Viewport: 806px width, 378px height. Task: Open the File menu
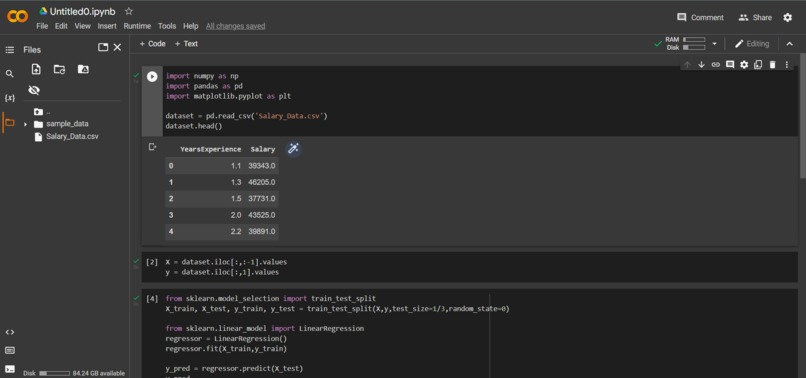(42, 26)
